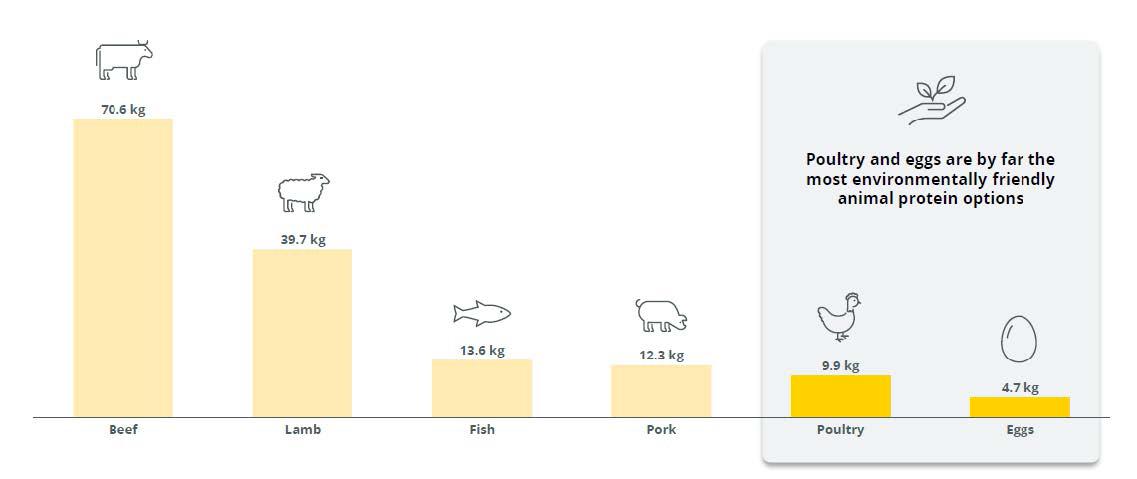Select the pig icon above Pork bar
Screen dimensions: 1137x479
point(661,315)
